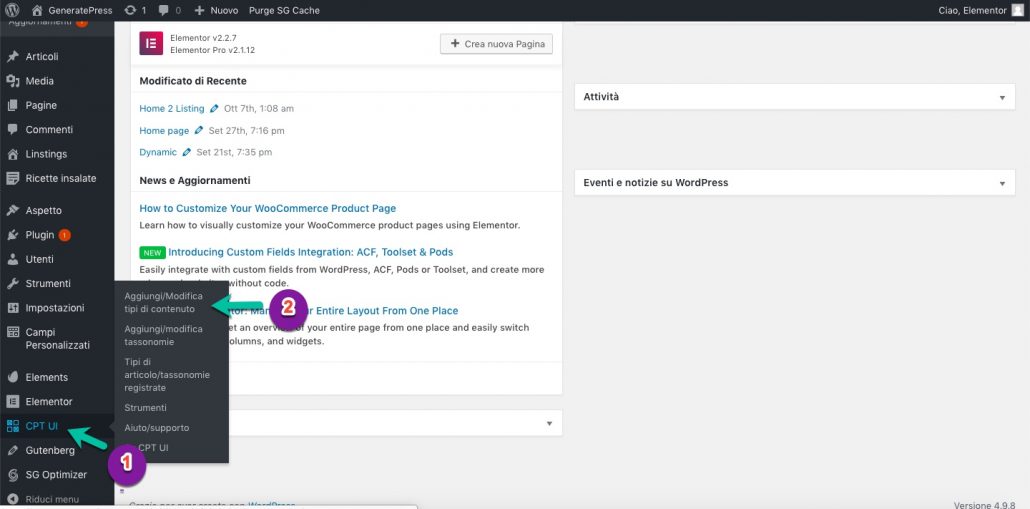Expand the Attività panel arrow

click(x=1001, y=97)
